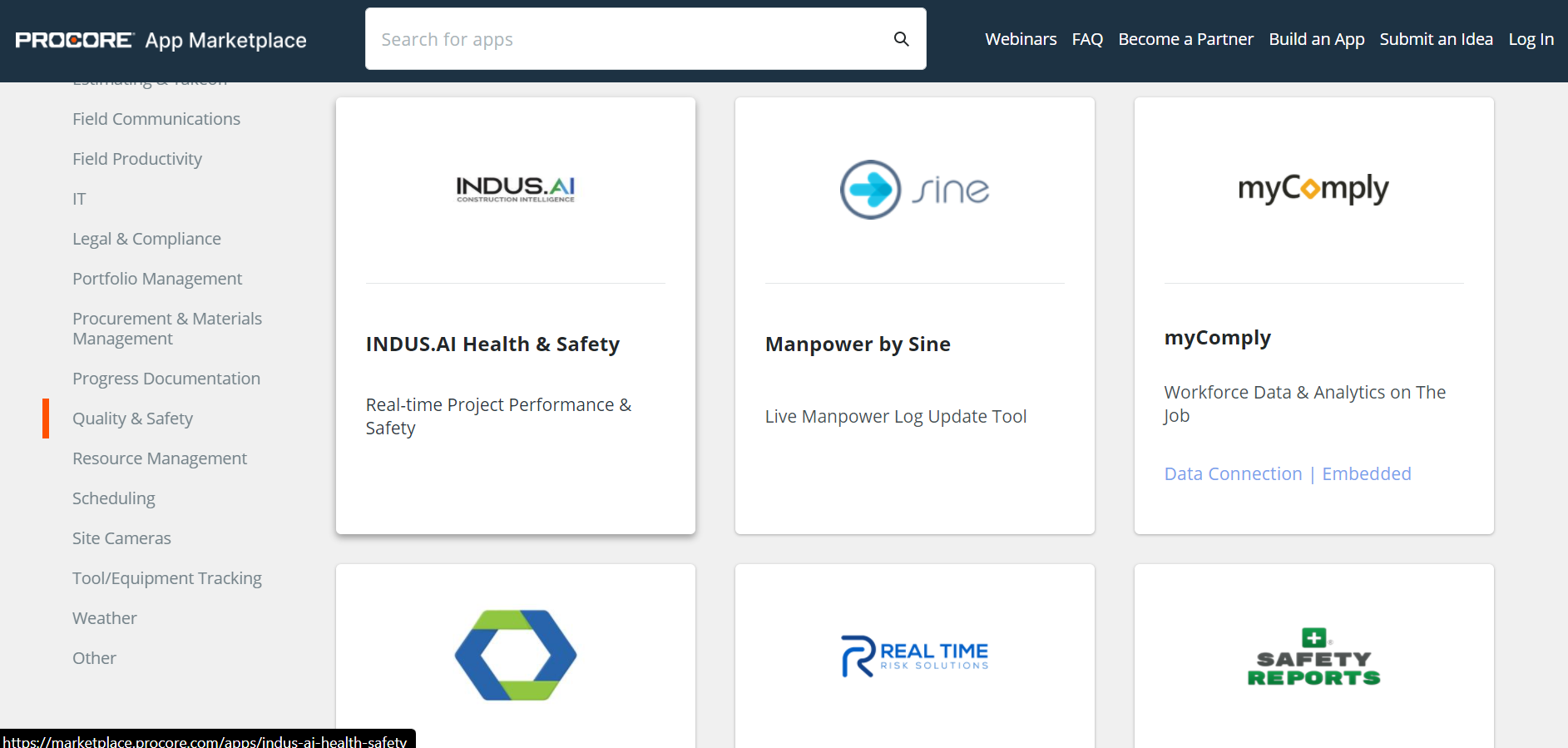Focus the Search for apps field
This screenshot has width=1568, height=748.
(x=628, y=39)
